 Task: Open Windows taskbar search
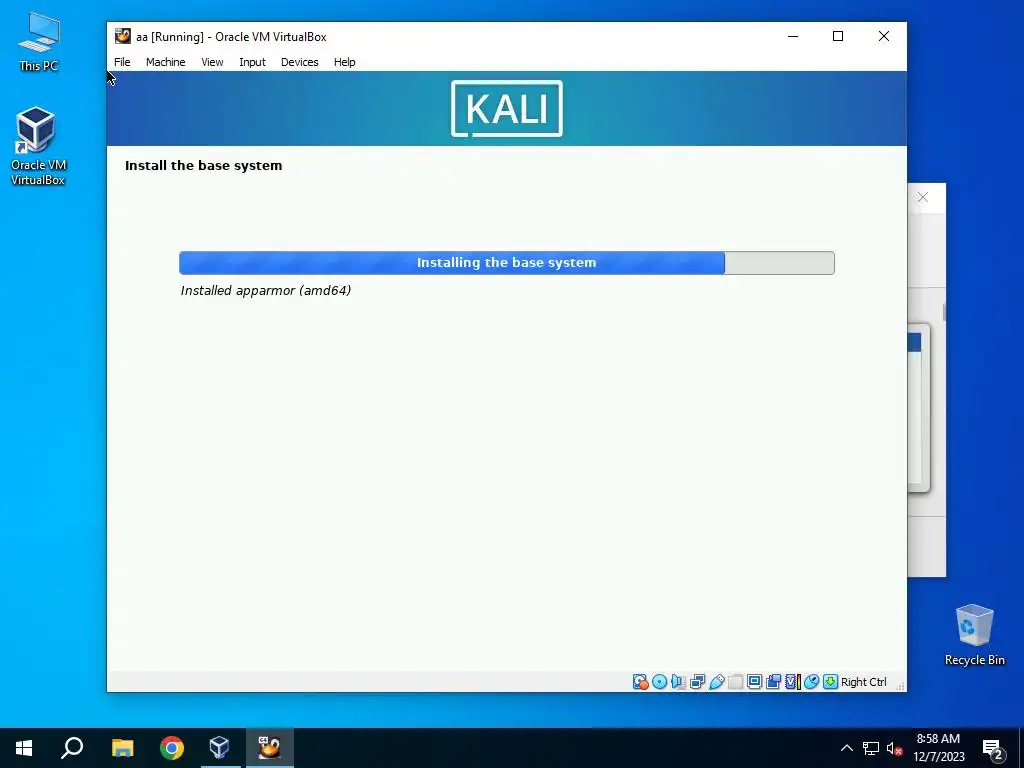(x=72, y=748)
